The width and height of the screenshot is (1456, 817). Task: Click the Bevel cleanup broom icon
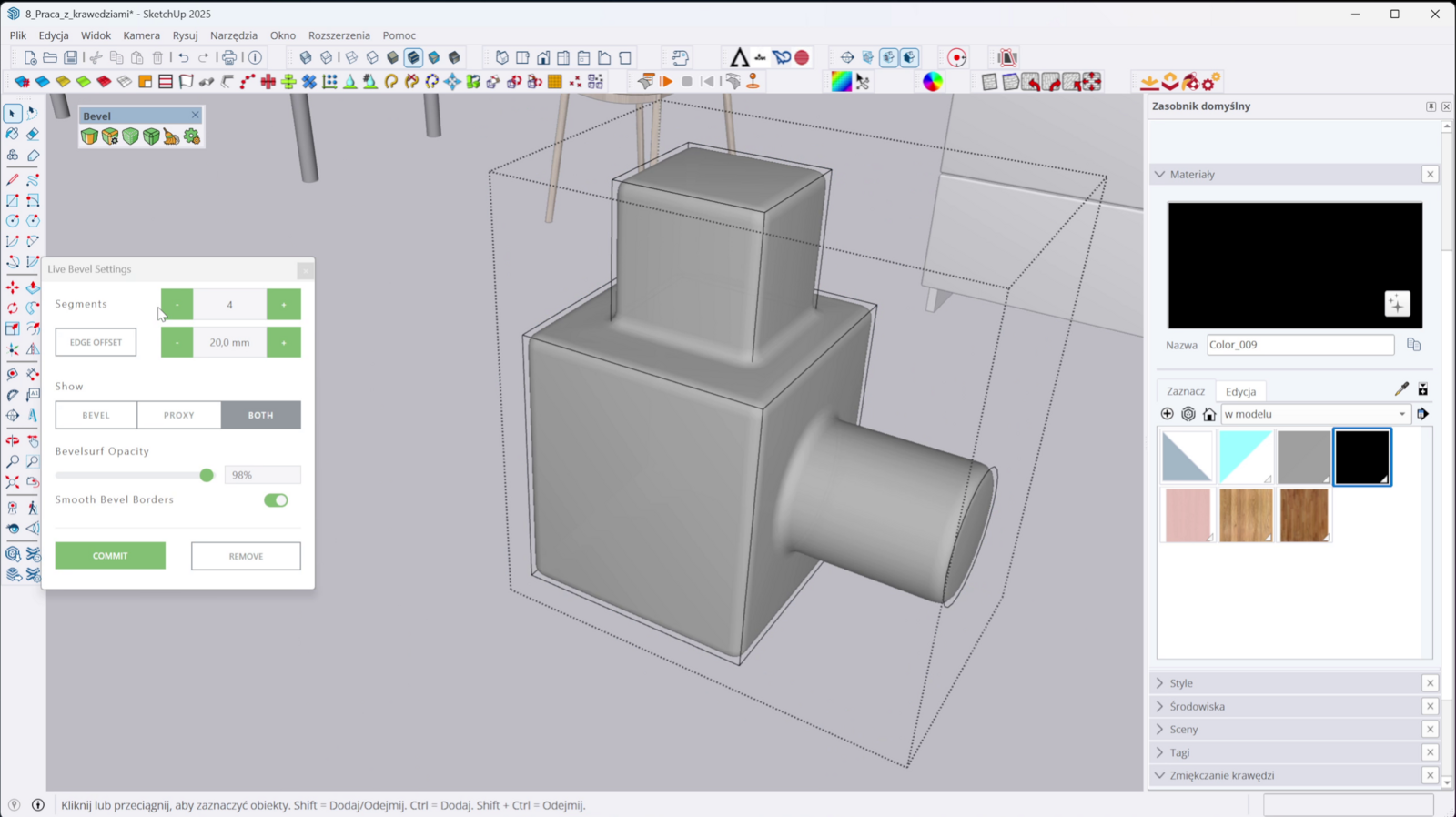coord(171,136)
